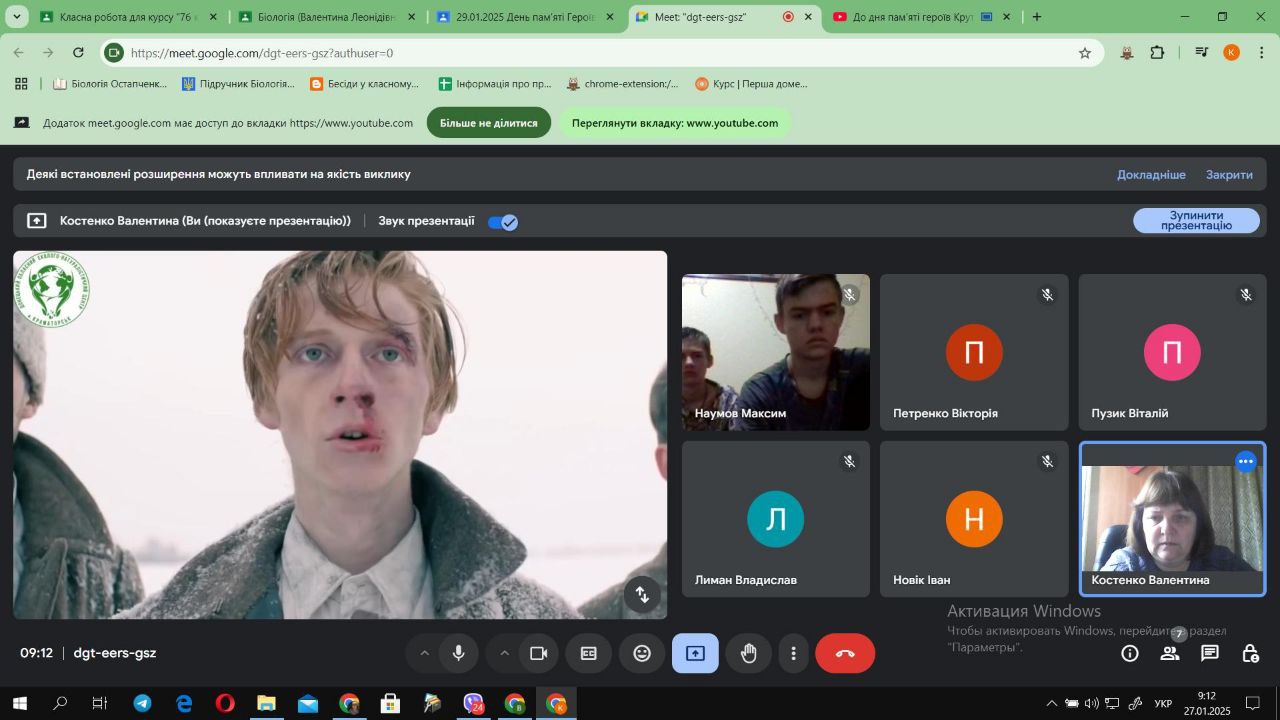Bookmark this page with the star icon
The height and width of the screenshot is (720, 1280).
tap(1085, 53)
